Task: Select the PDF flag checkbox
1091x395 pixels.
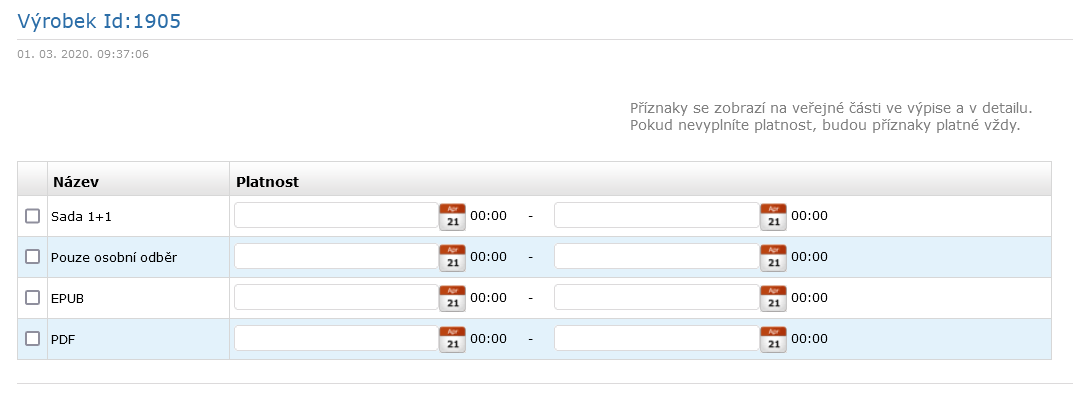Action: pyautogui.click(x=33, y=339)
